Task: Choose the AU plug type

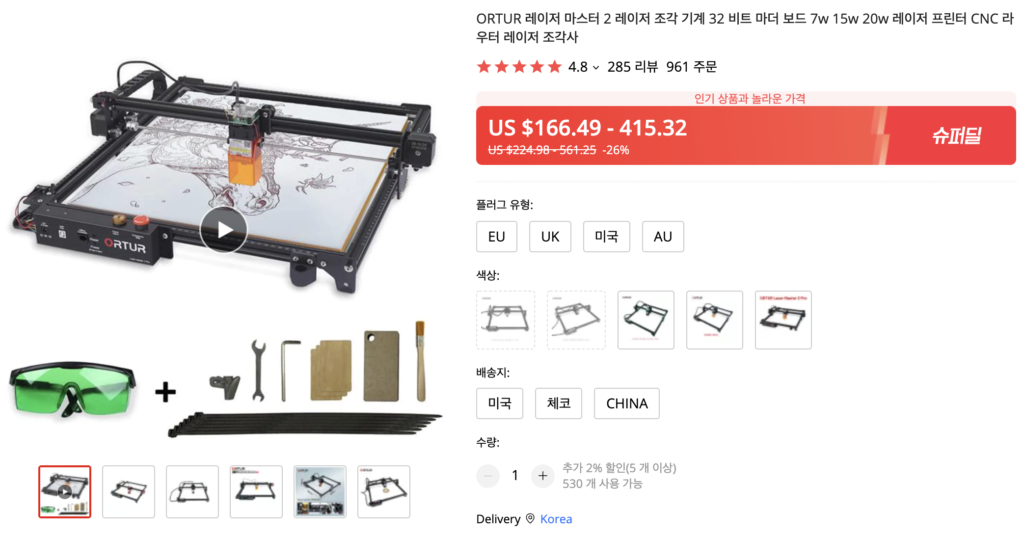Action: [x=663, y=236]
